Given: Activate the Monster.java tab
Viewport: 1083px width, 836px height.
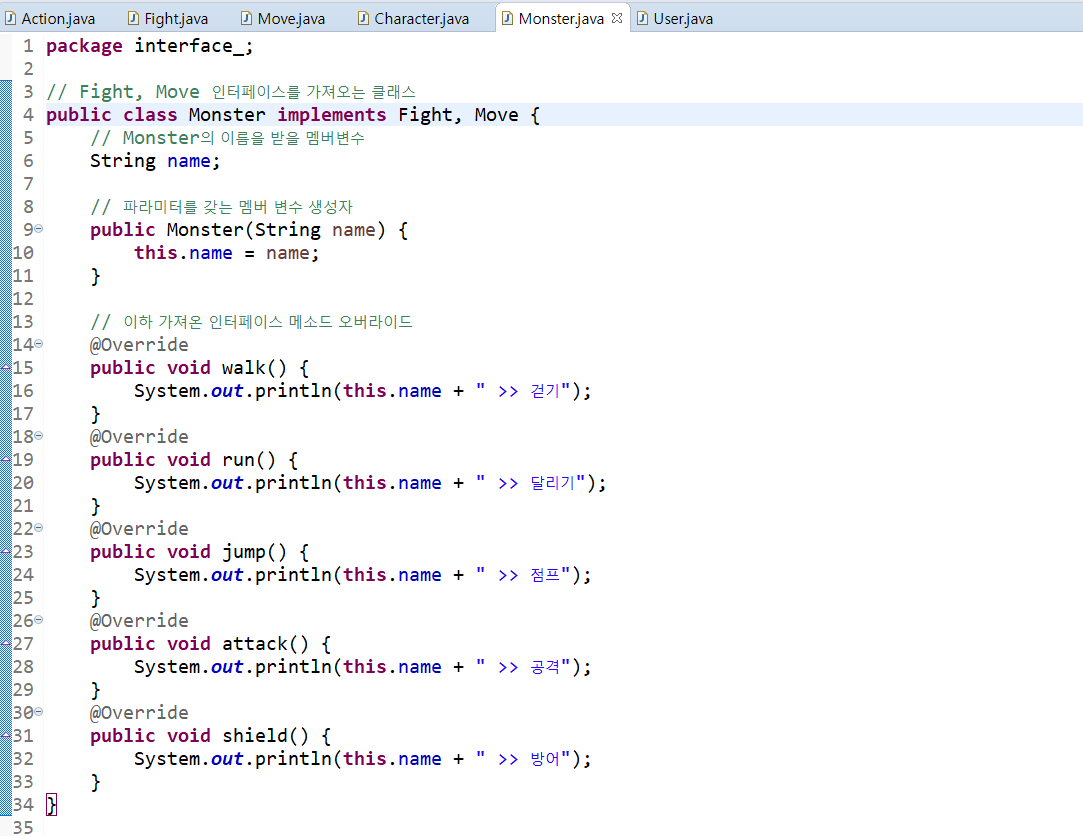Looking at the screenshot, I should pyautogui.click(x=561, y=19).
